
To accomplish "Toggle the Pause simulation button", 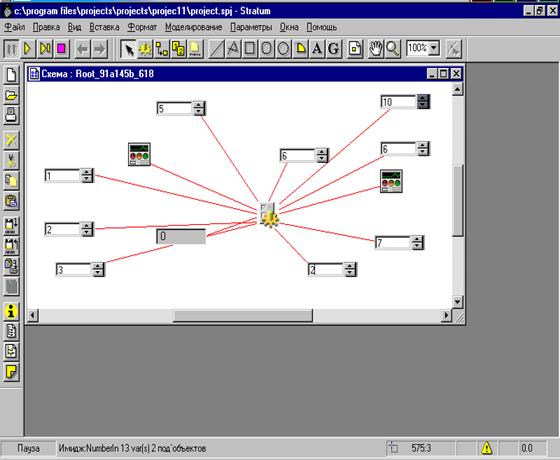I will click(x=11, y=49).
